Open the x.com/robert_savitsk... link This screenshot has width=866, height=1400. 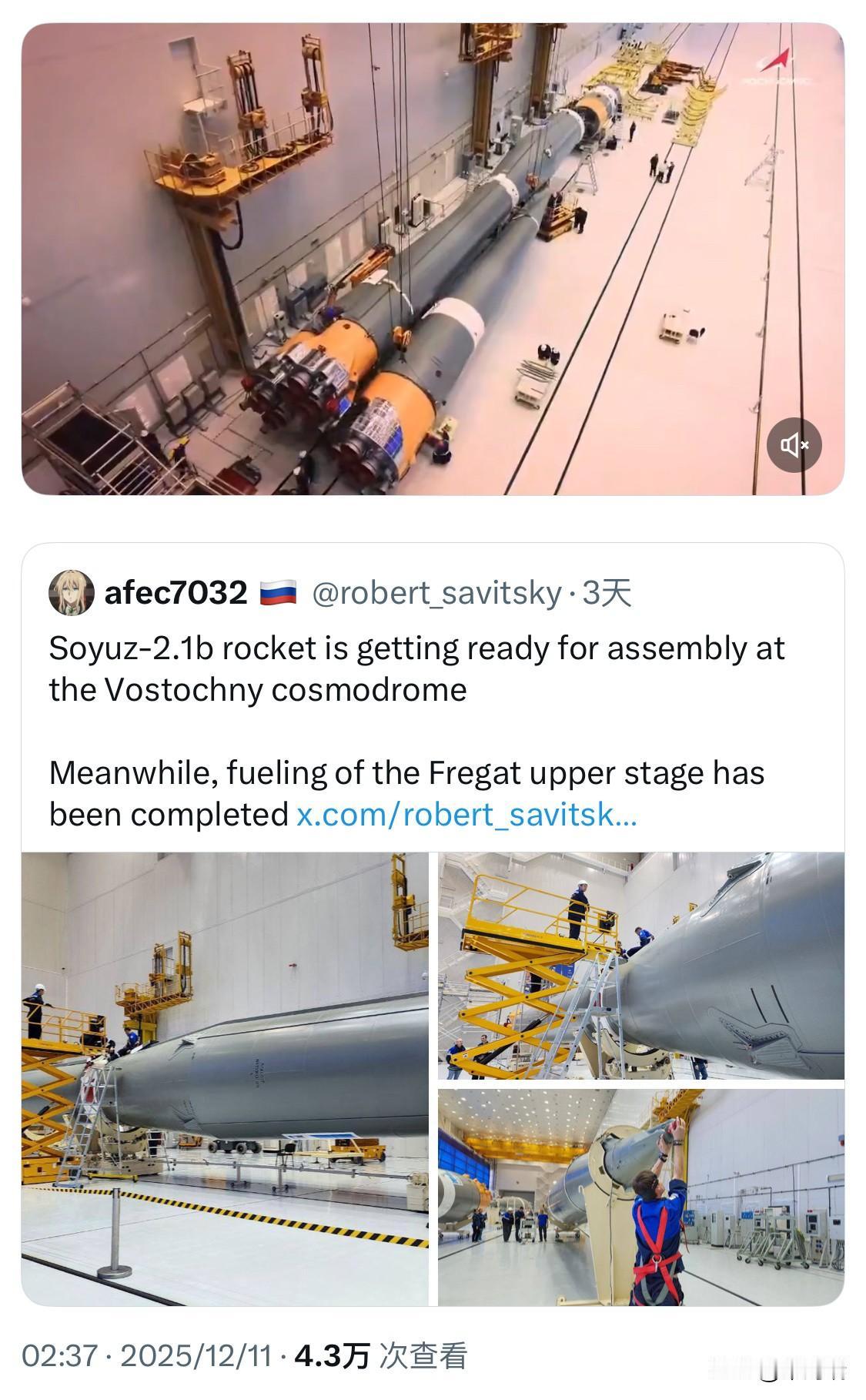coord(466,814)
